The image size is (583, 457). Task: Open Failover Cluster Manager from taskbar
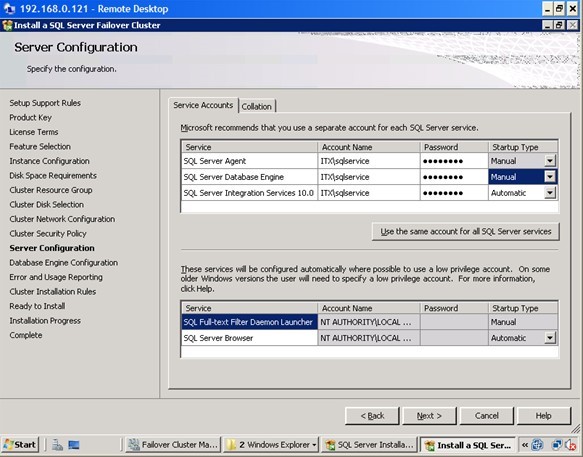point(173,445)
